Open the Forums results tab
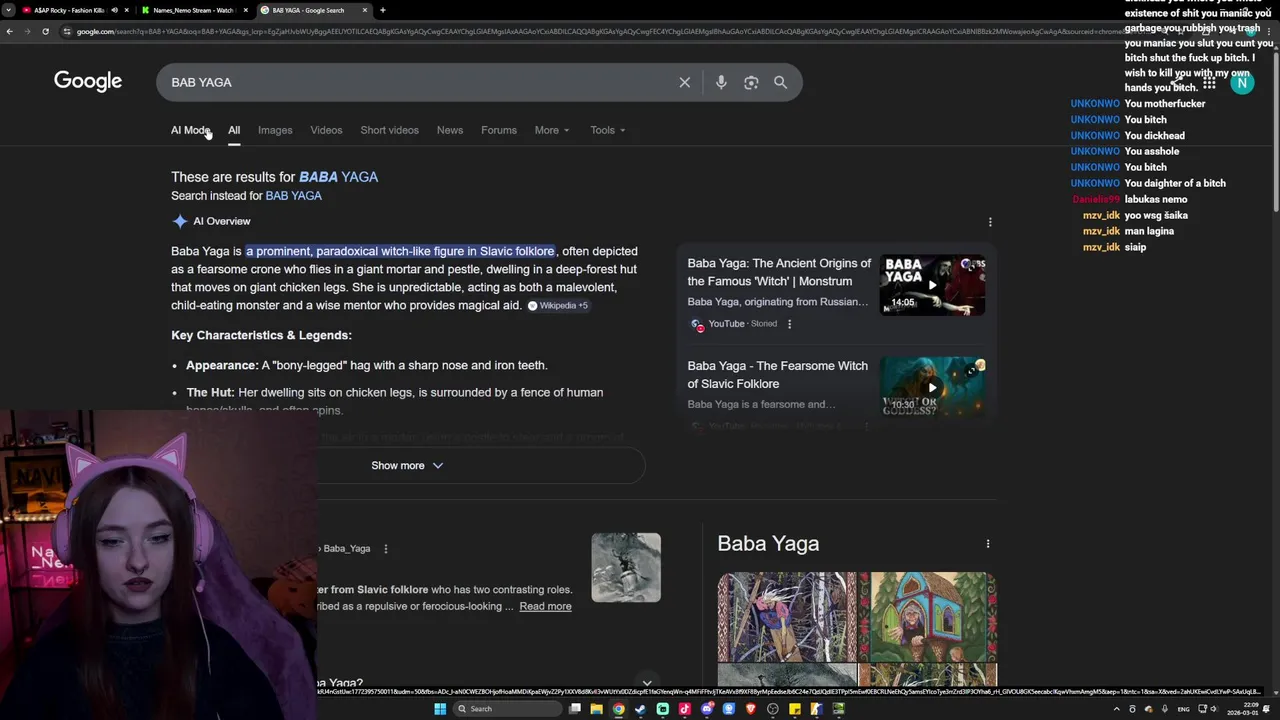Viewport: 1280px width, 720px height. pyautogui.click(x=499, y=130)
